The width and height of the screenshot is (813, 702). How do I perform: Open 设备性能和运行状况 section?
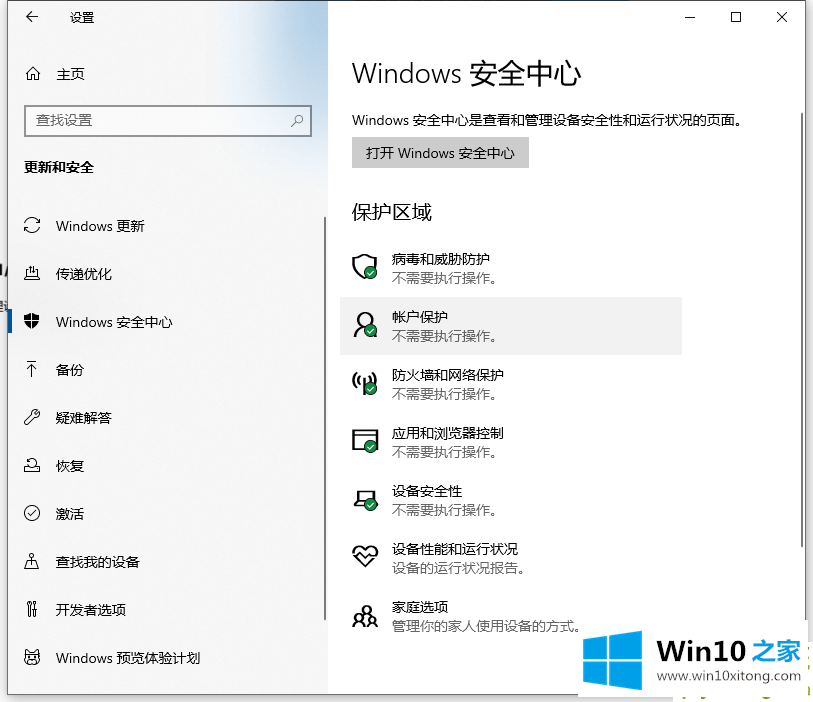click(511, 558)
